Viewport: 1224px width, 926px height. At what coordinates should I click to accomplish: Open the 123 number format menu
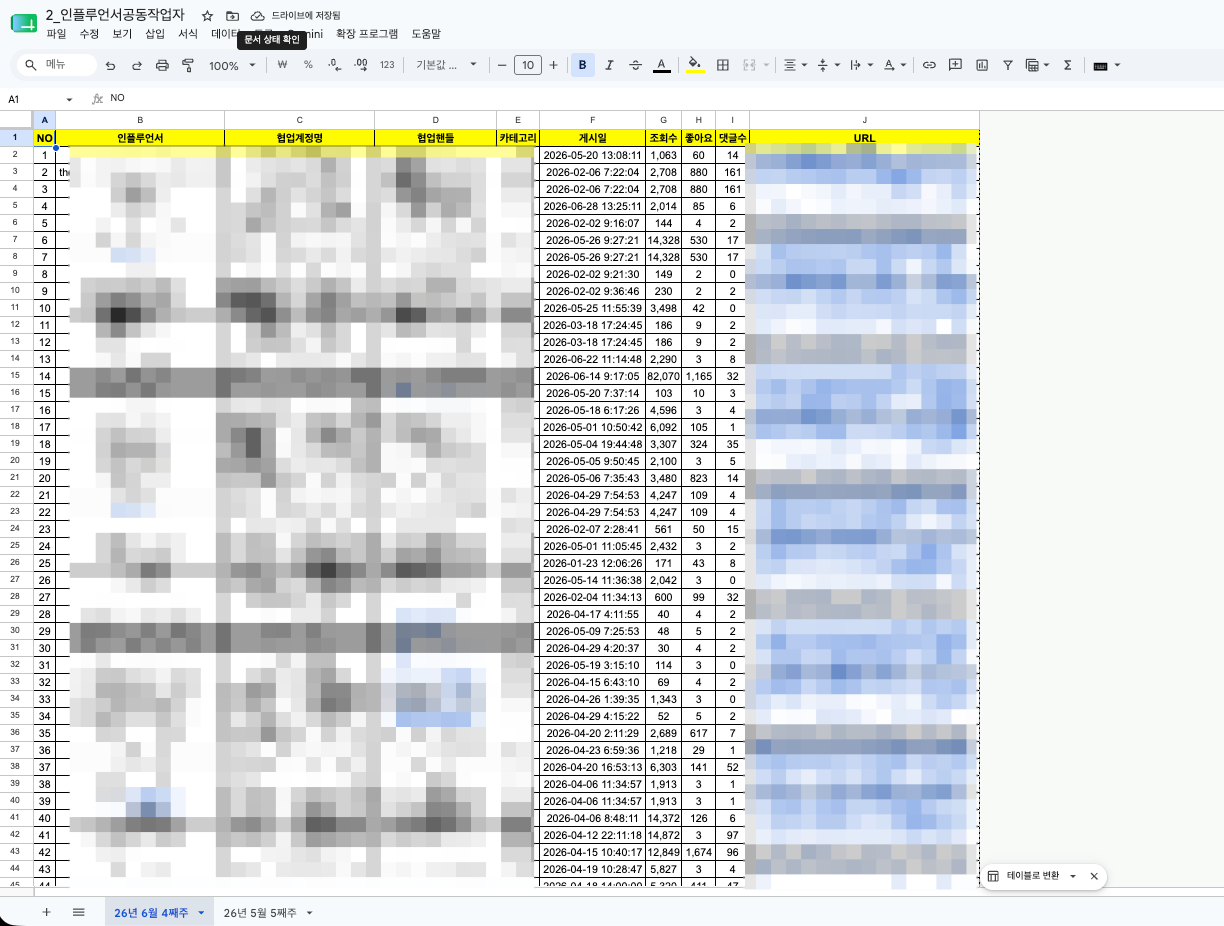(x=388, y=65)
